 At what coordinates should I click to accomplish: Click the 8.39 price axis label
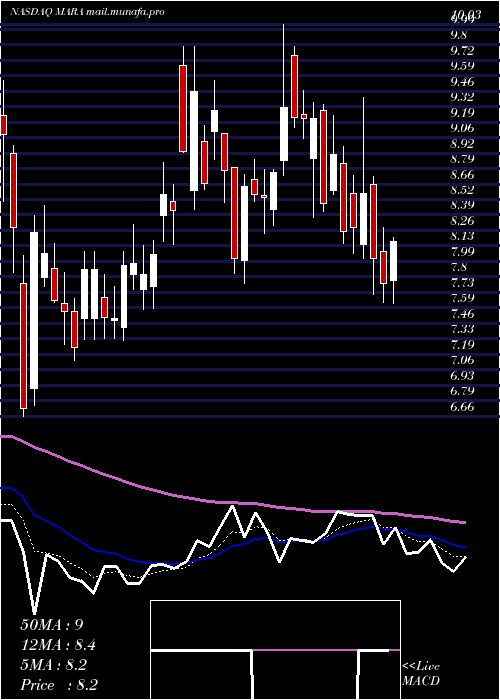(x=462, y=205)
